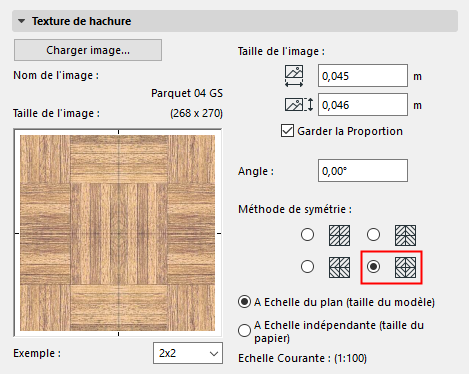469x374 pixels.
Task: Click the top-left symmetry pattern icon
Action: (x=339, y=235)
